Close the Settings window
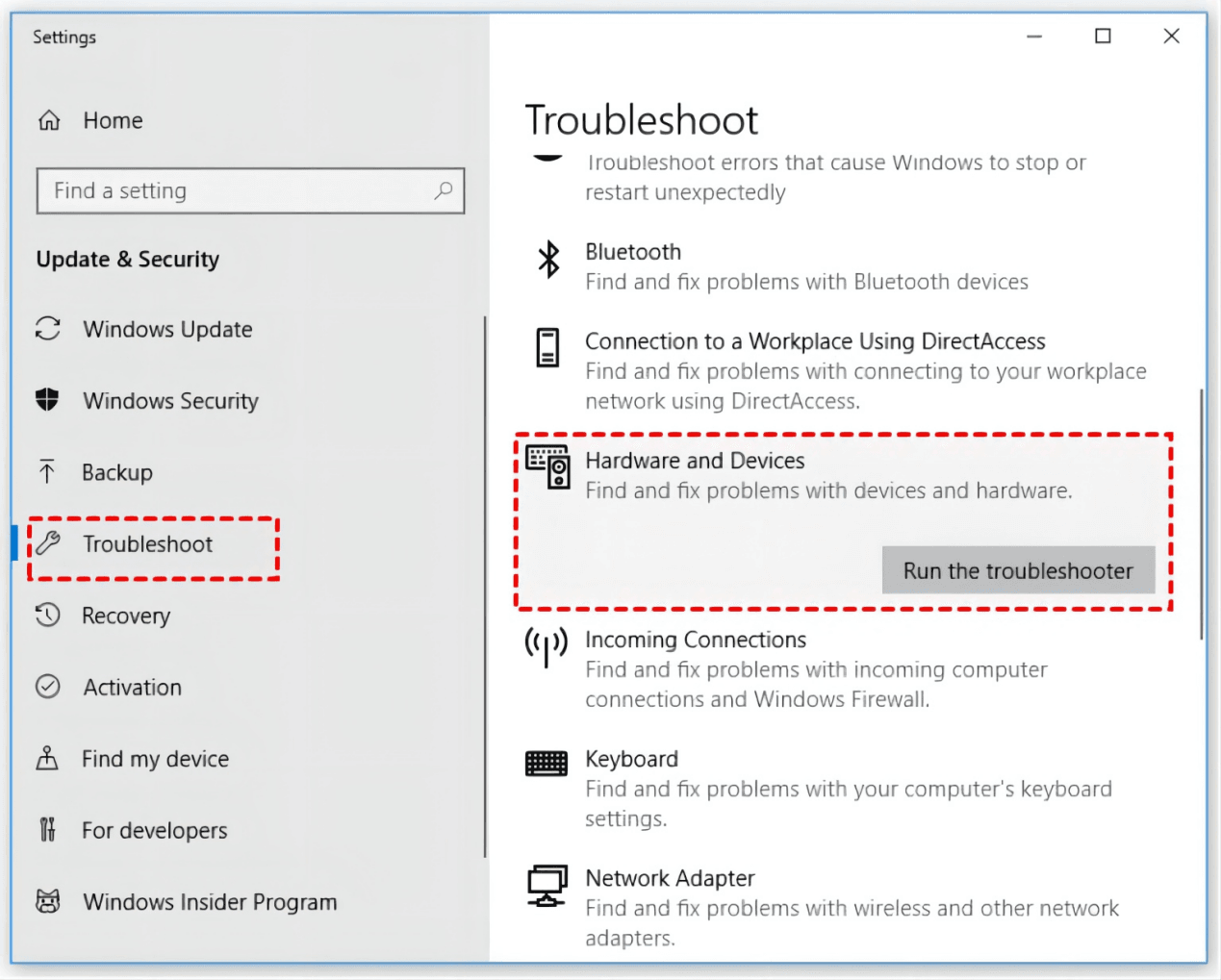 point(1171,37)
